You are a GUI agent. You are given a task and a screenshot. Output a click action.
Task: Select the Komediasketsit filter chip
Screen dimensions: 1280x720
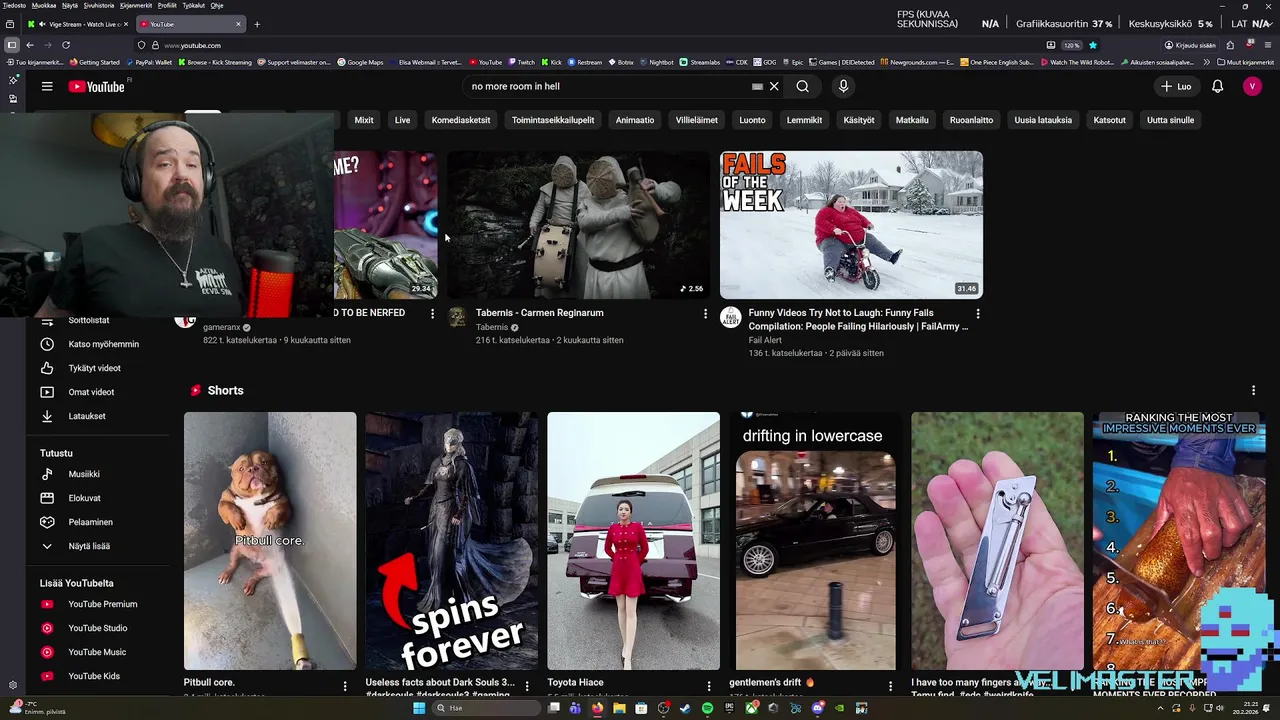(x=461, y=120)
